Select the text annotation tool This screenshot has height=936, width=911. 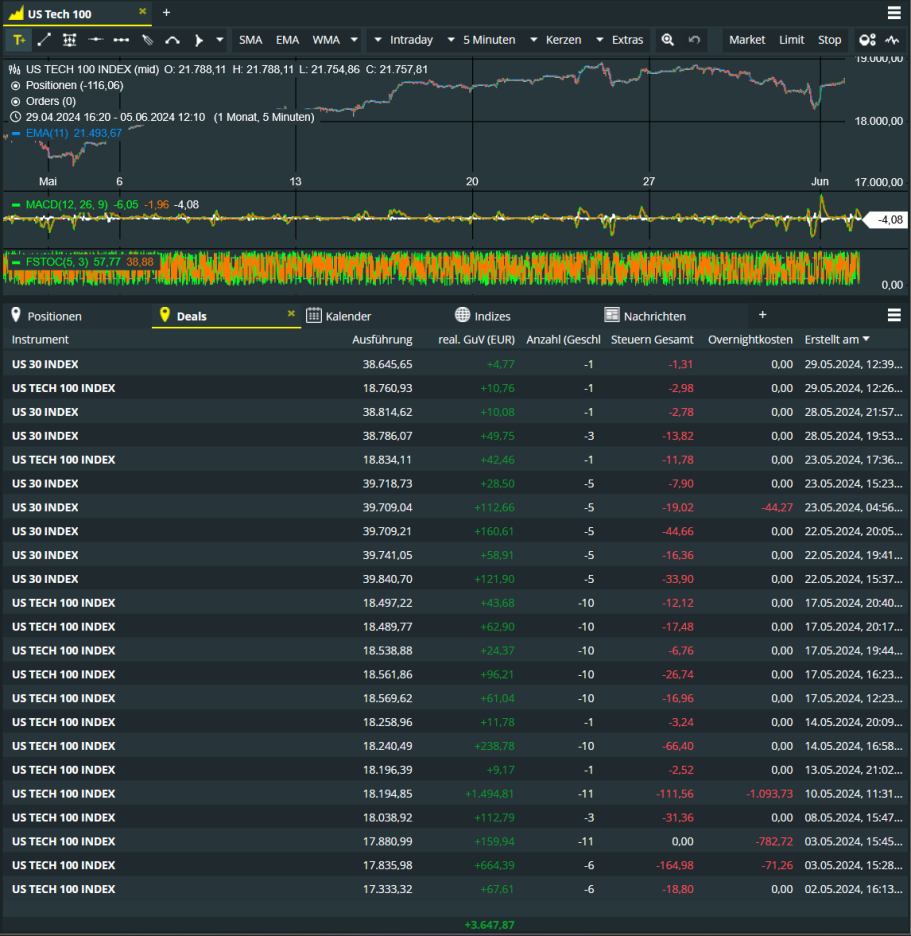click(x=19, y=40)
